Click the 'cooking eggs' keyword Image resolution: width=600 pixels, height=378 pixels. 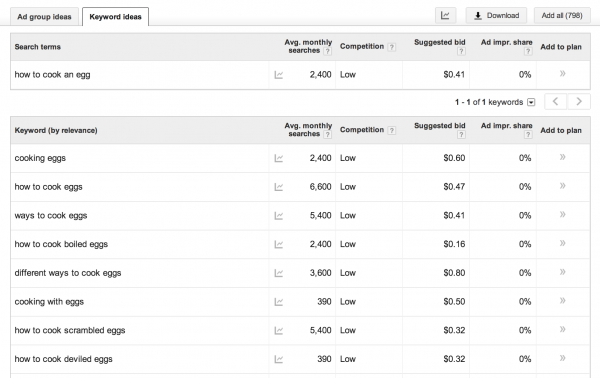[x=40, y=158]
